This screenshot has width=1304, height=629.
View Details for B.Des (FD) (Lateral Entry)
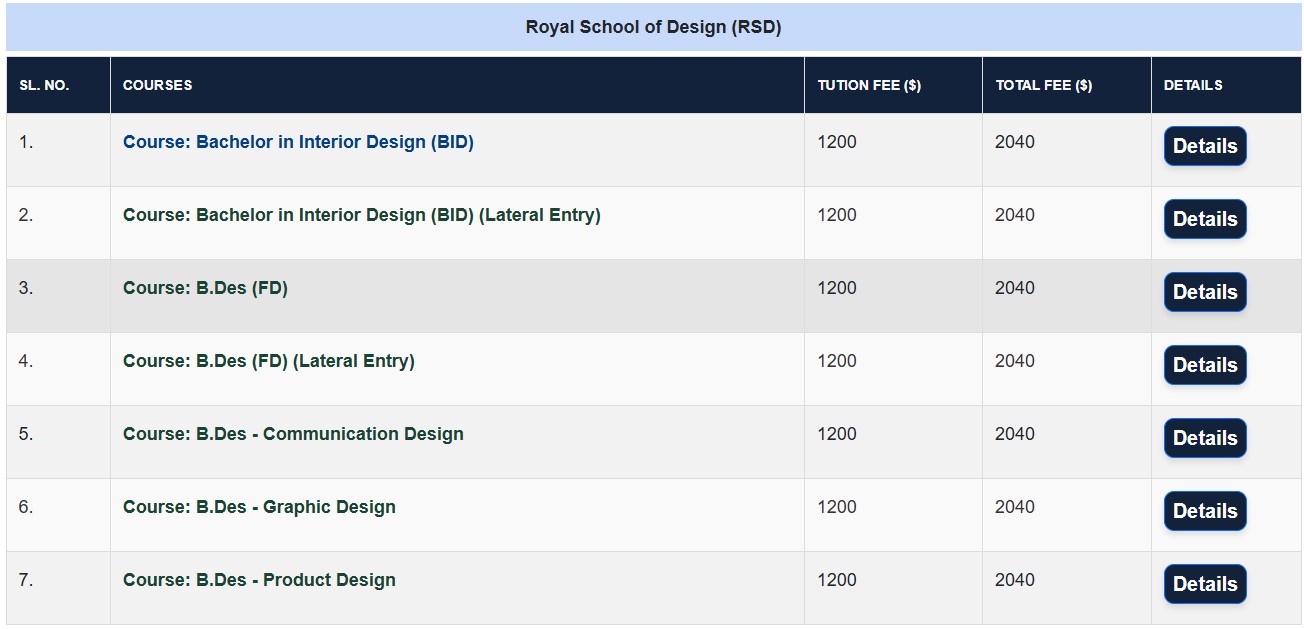1205,365
